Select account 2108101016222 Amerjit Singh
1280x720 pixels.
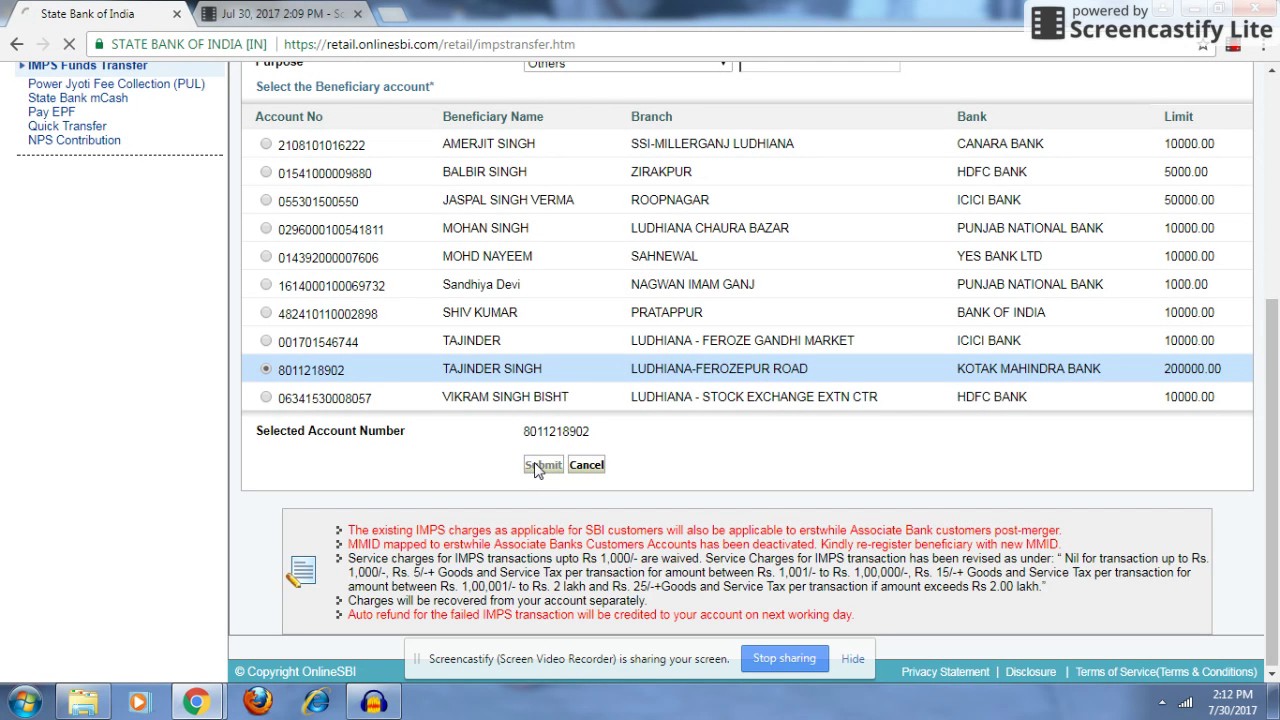click(266, 144)
